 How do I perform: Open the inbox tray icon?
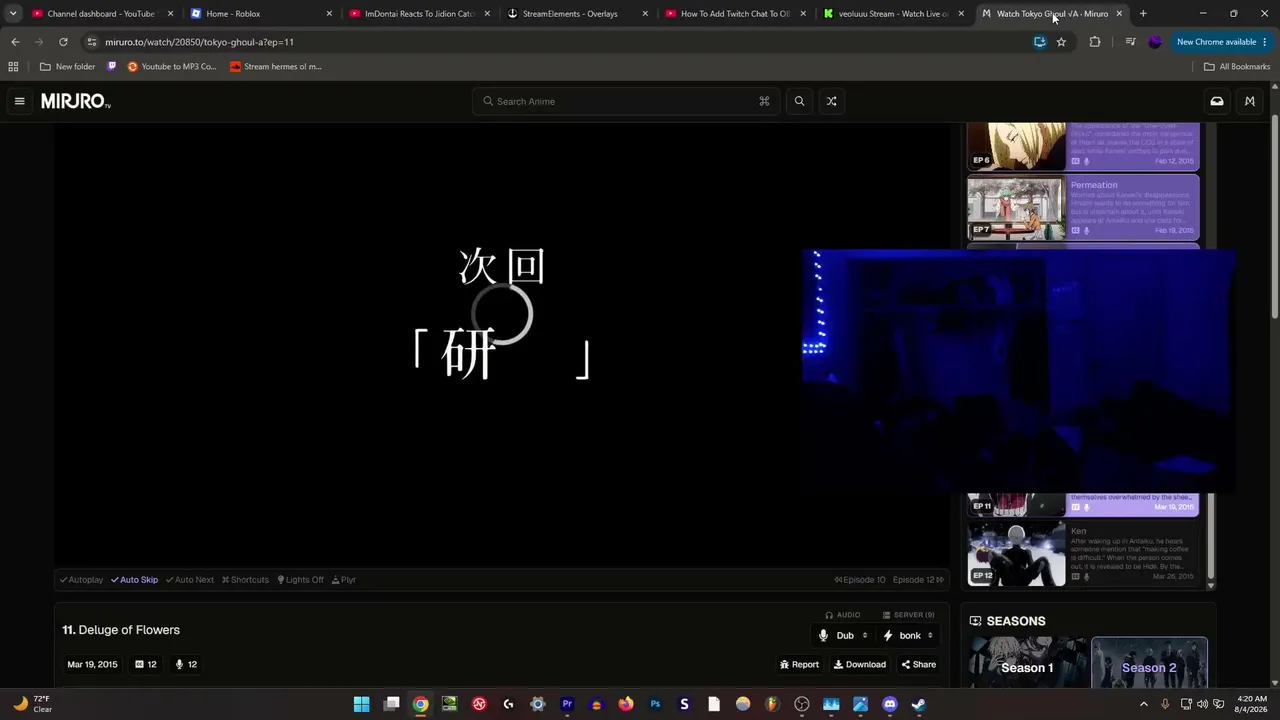[1217, 101]
